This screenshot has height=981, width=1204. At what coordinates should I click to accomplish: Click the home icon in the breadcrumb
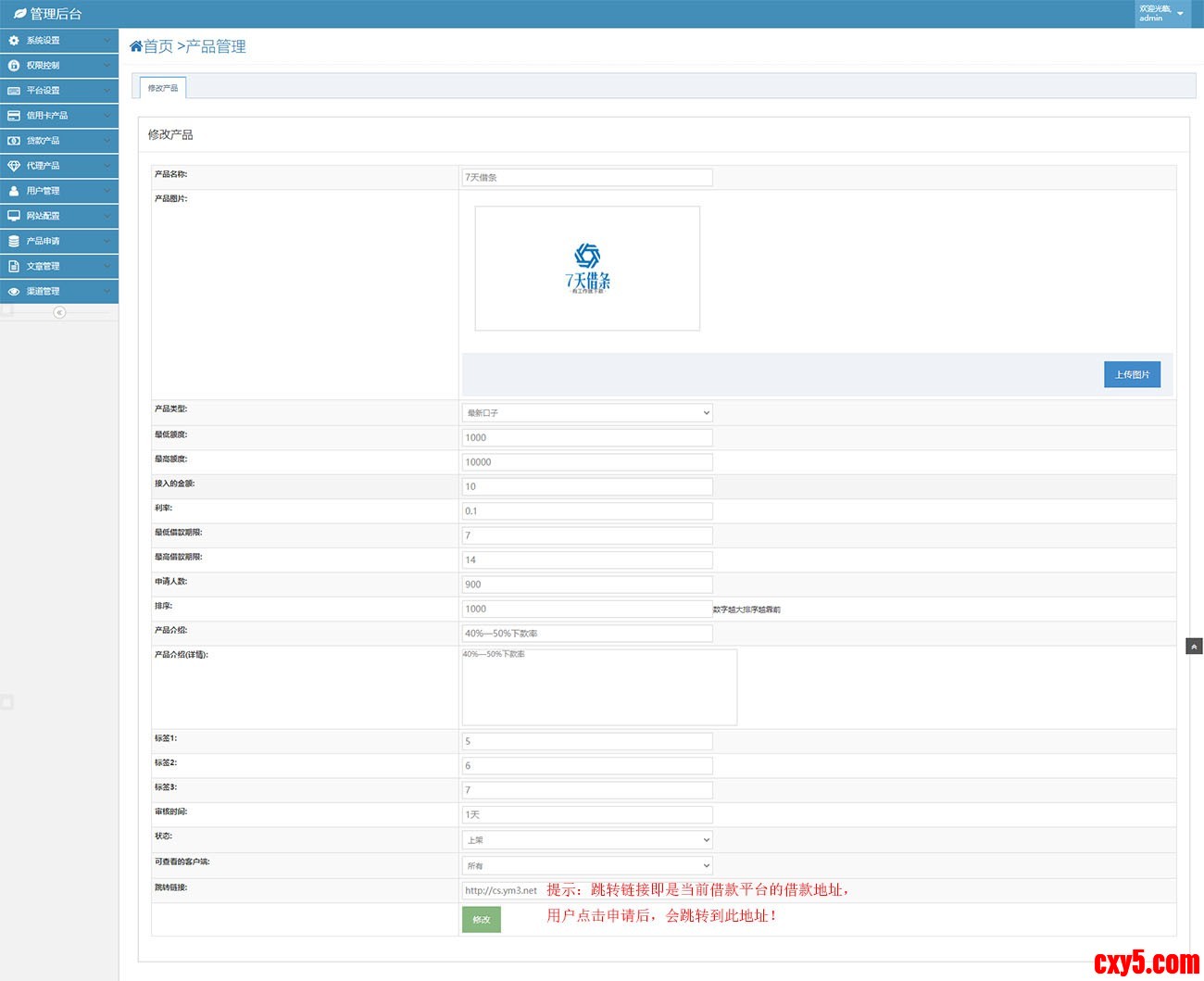click(x=136, y=46)
